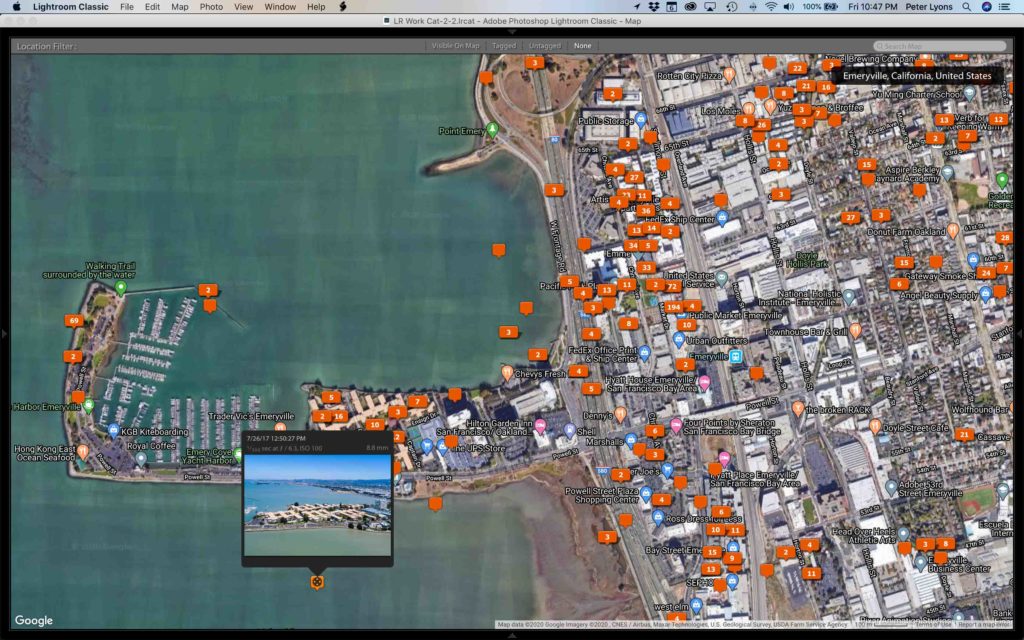Select the Townhouse Bar & Grill marker
1024x640 pixels.
[x=856, y=330]
